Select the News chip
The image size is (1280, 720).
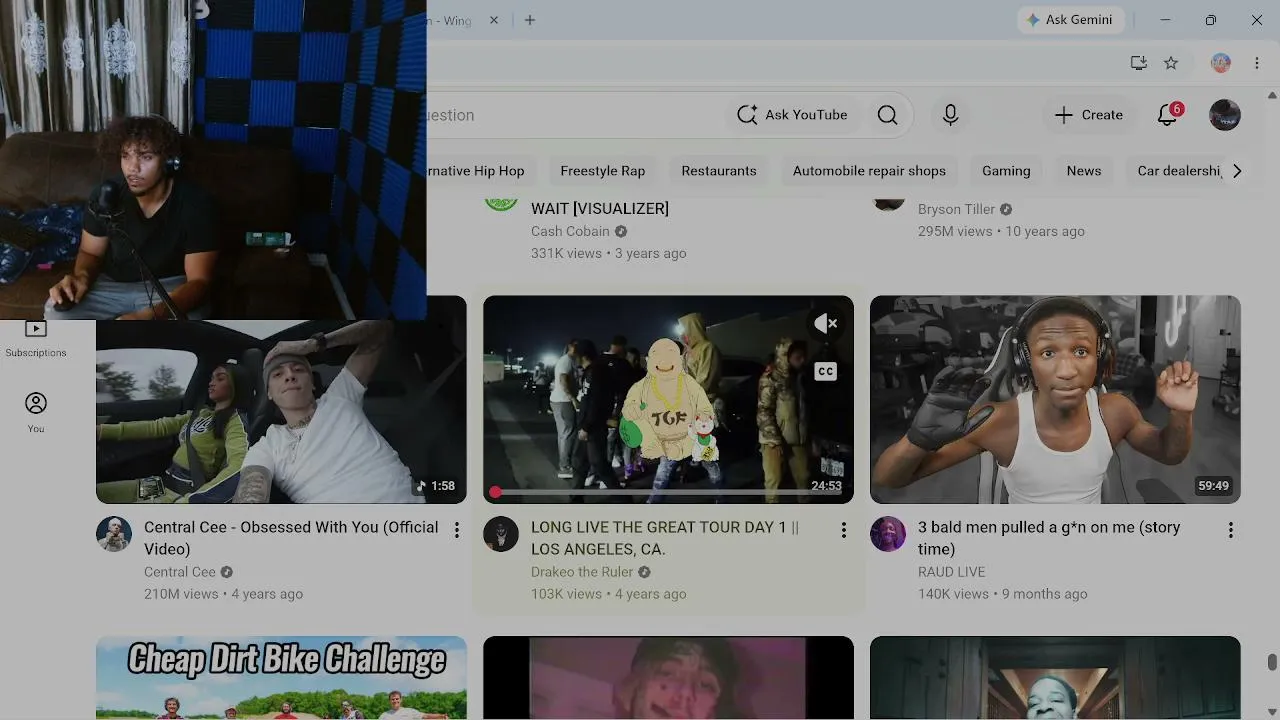coord(1084,171)
